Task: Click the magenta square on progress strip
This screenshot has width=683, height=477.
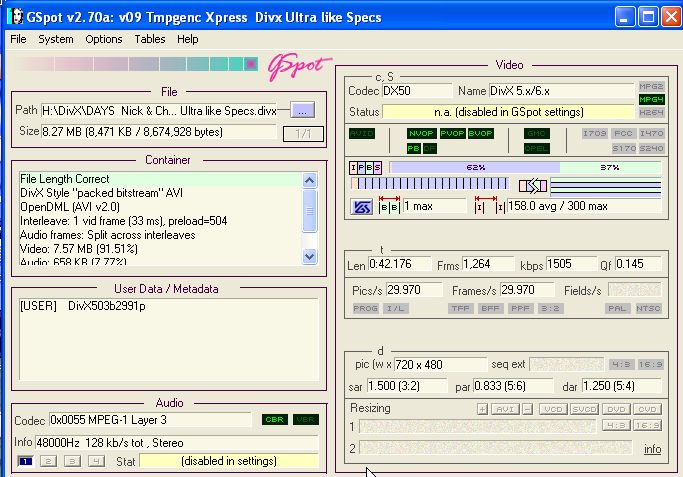Action: [x=251, y=64]
